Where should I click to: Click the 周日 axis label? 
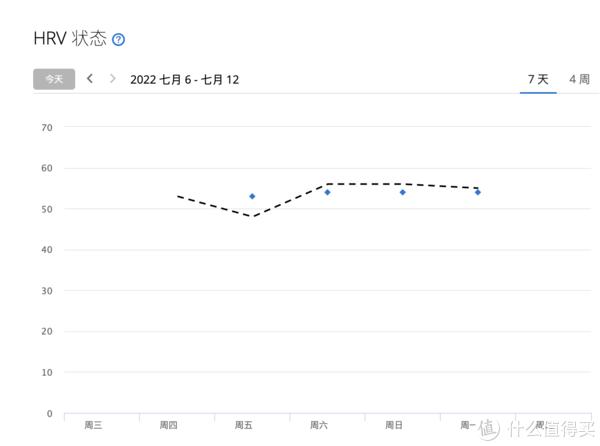[x=394, y=425]
